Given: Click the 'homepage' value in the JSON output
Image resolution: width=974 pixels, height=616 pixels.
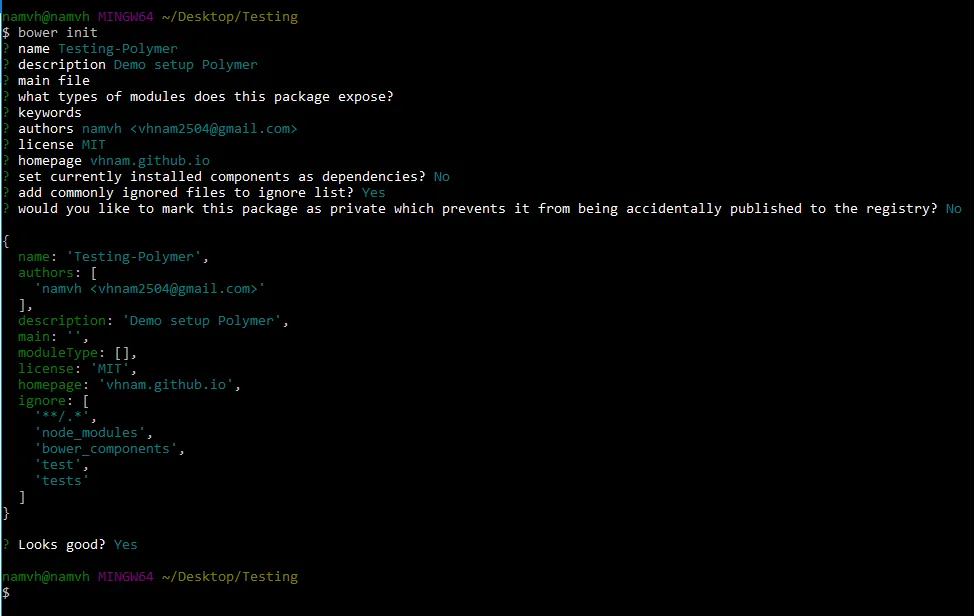Looking at the screenshot, I should [169, 384].
